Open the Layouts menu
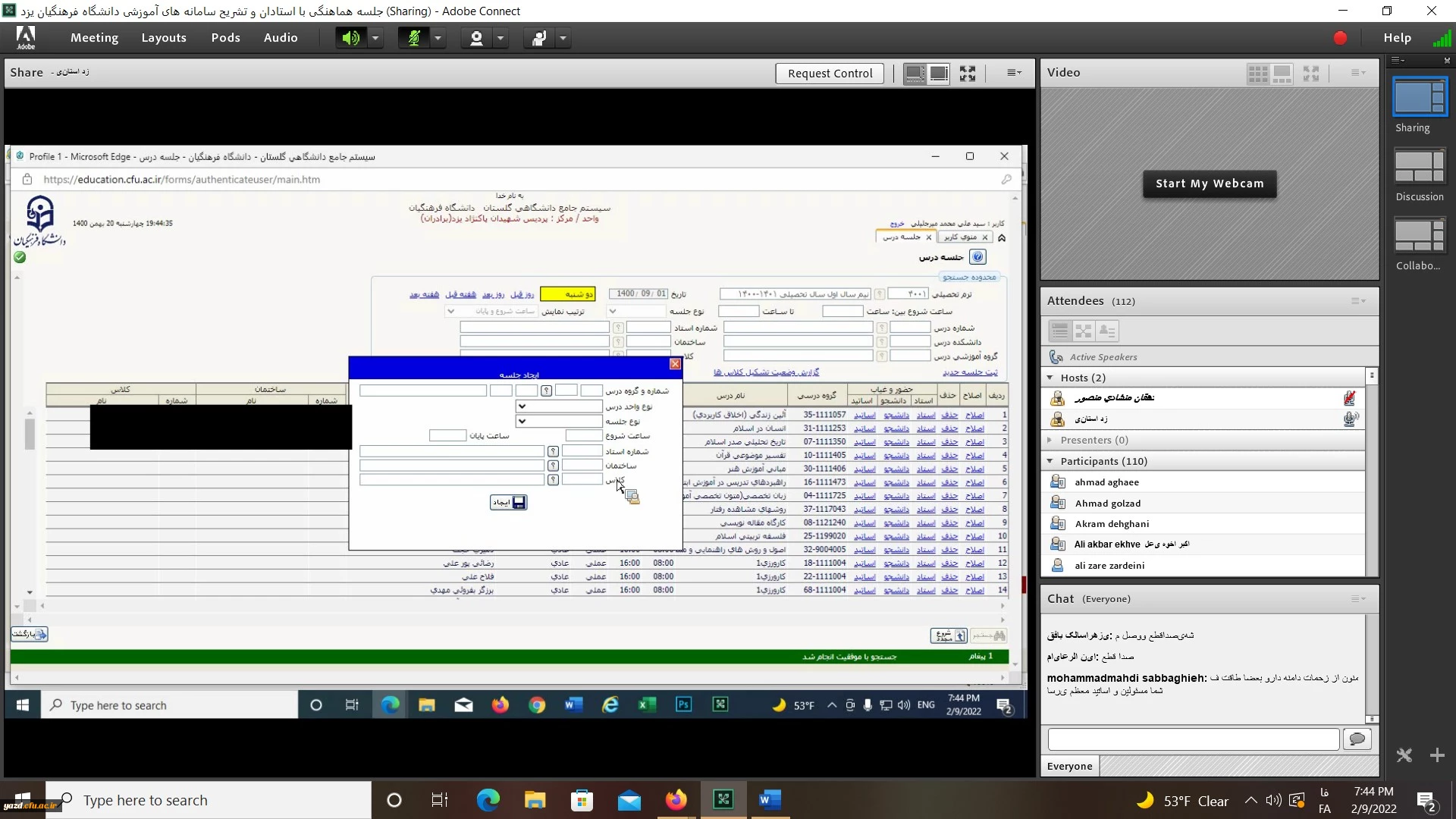The width and height of the screenshot is (1456, 819). 164,38
